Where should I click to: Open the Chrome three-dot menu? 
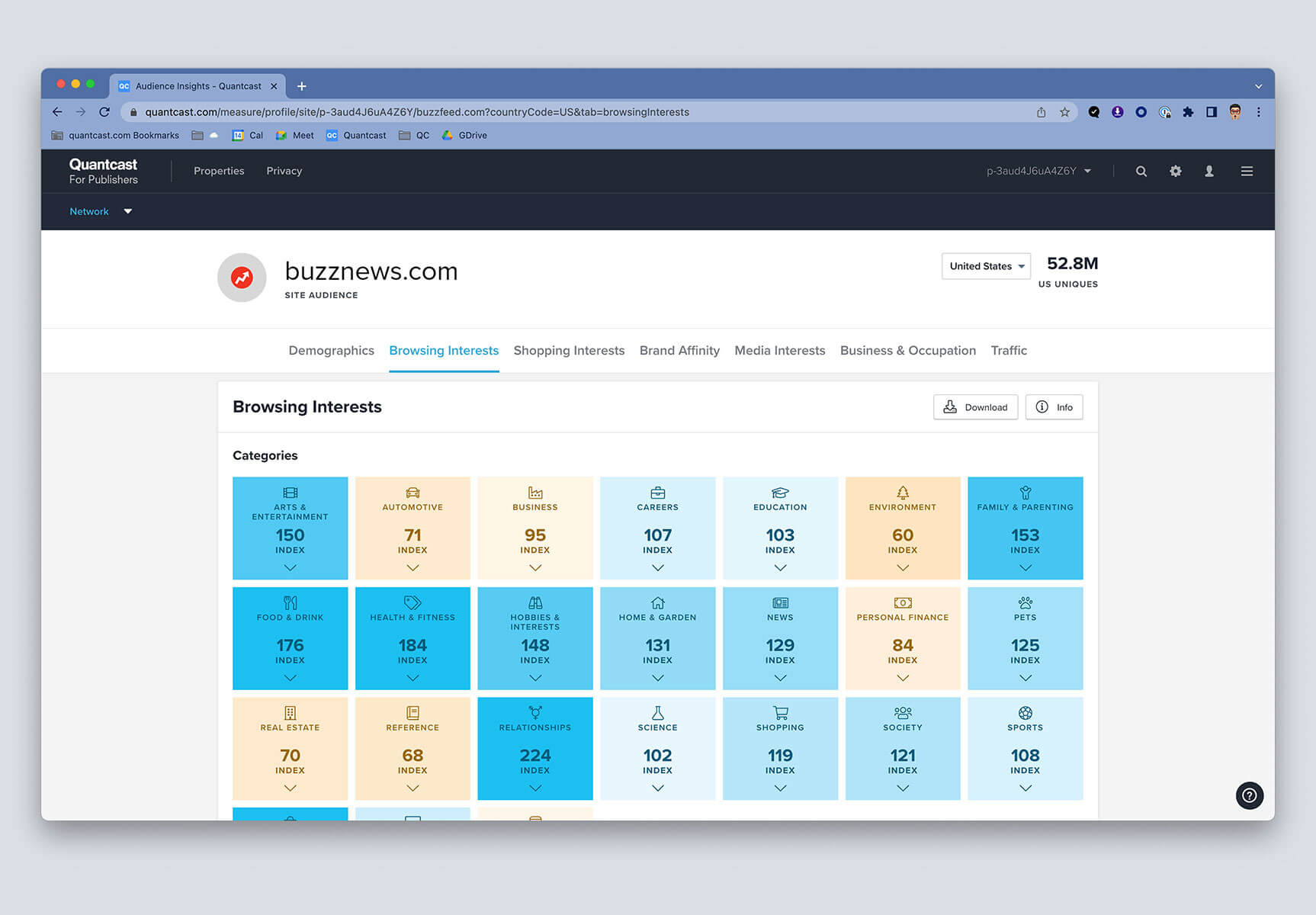(1258, 112)
